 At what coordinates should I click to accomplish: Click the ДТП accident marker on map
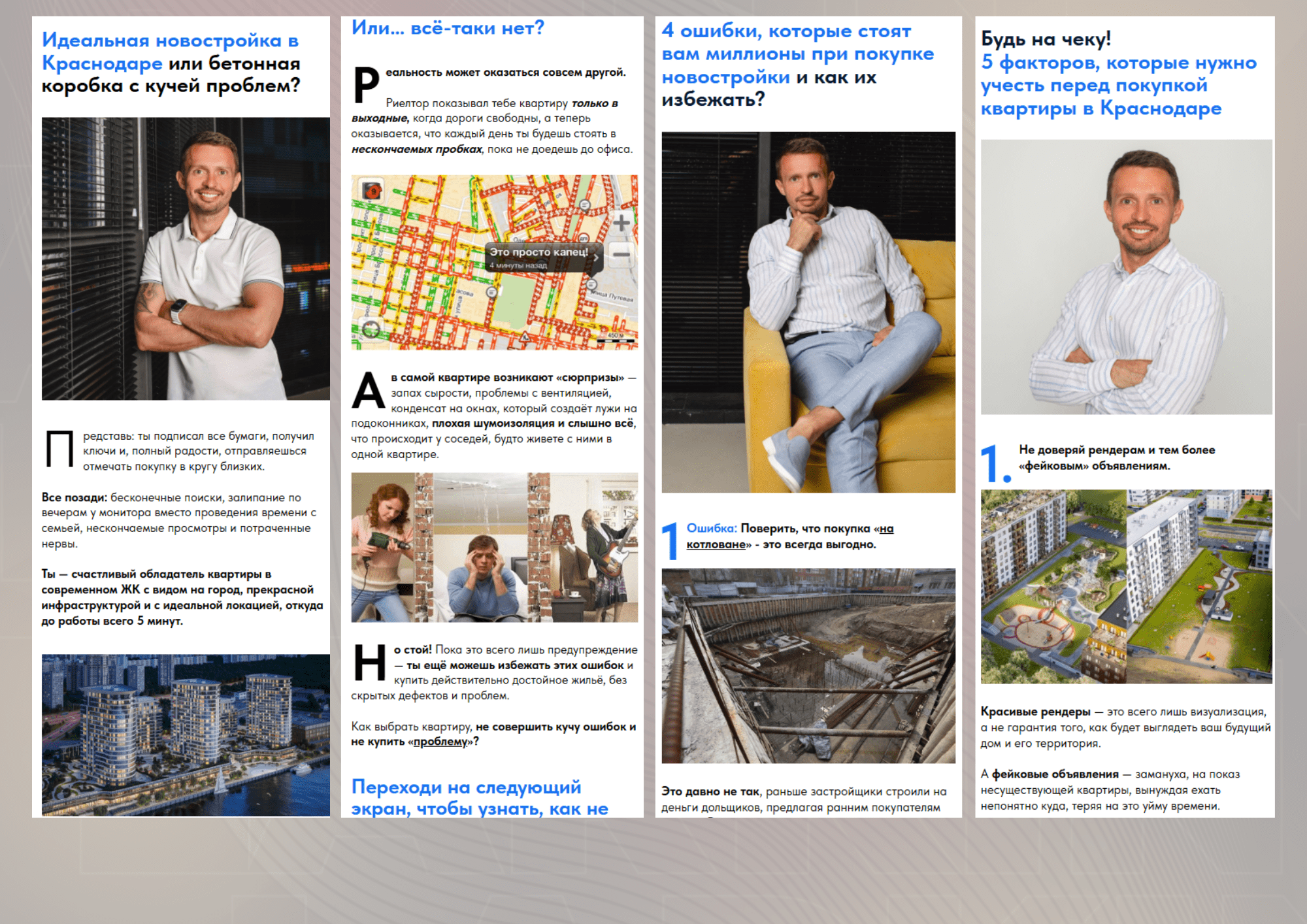pos(584,238)
